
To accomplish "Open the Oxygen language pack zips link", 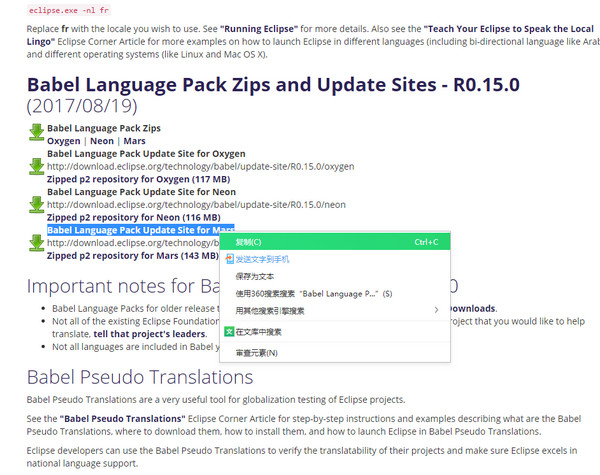I will (64, 141).
